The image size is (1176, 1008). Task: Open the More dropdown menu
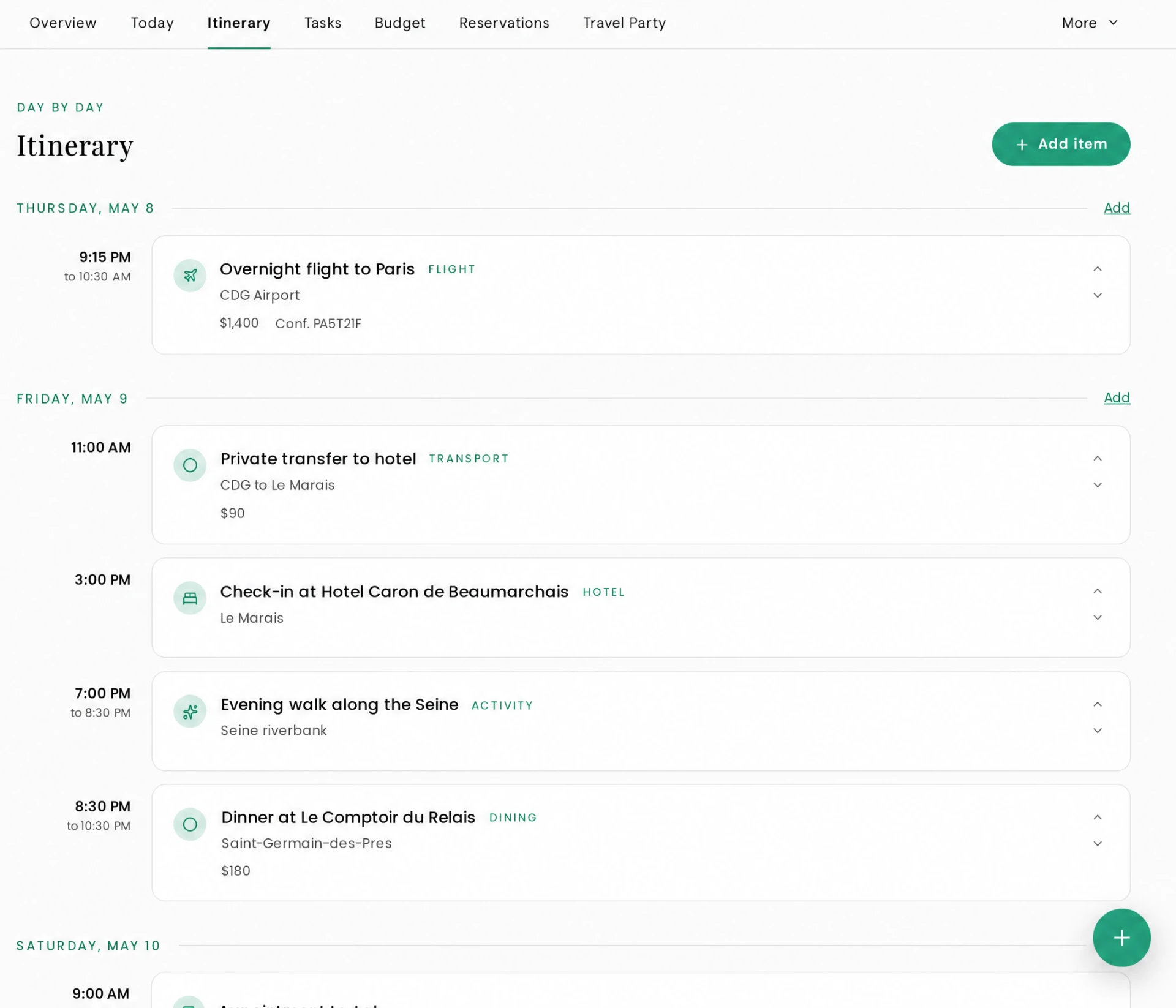1090,23
